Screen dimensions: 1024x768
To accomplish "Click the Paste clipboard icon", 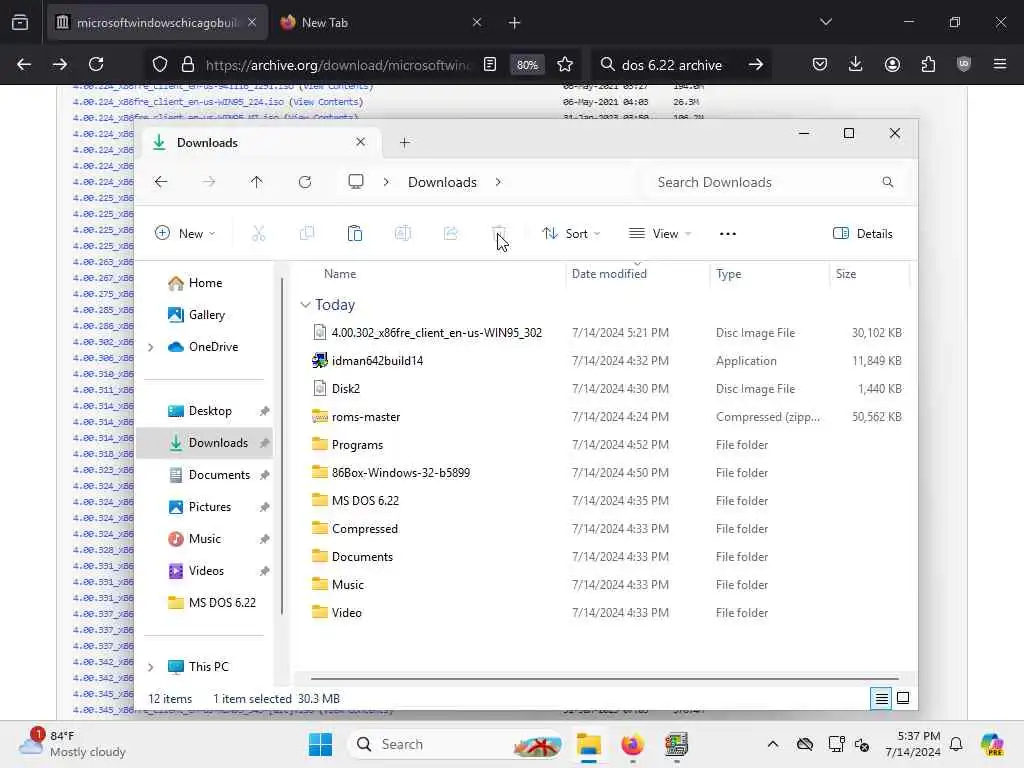I will pyautogui.click(x=355, y=233).
